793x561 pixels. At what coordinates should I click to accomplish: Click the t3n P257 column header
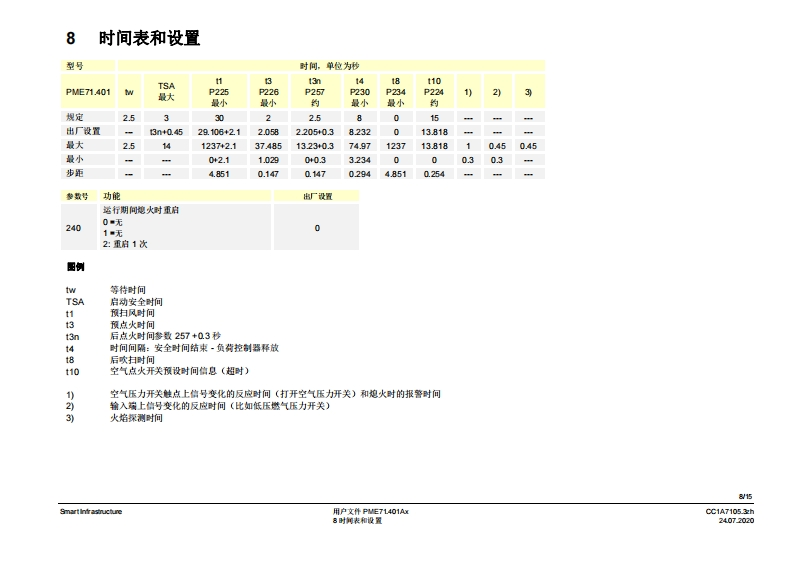[x=314, y=91]
